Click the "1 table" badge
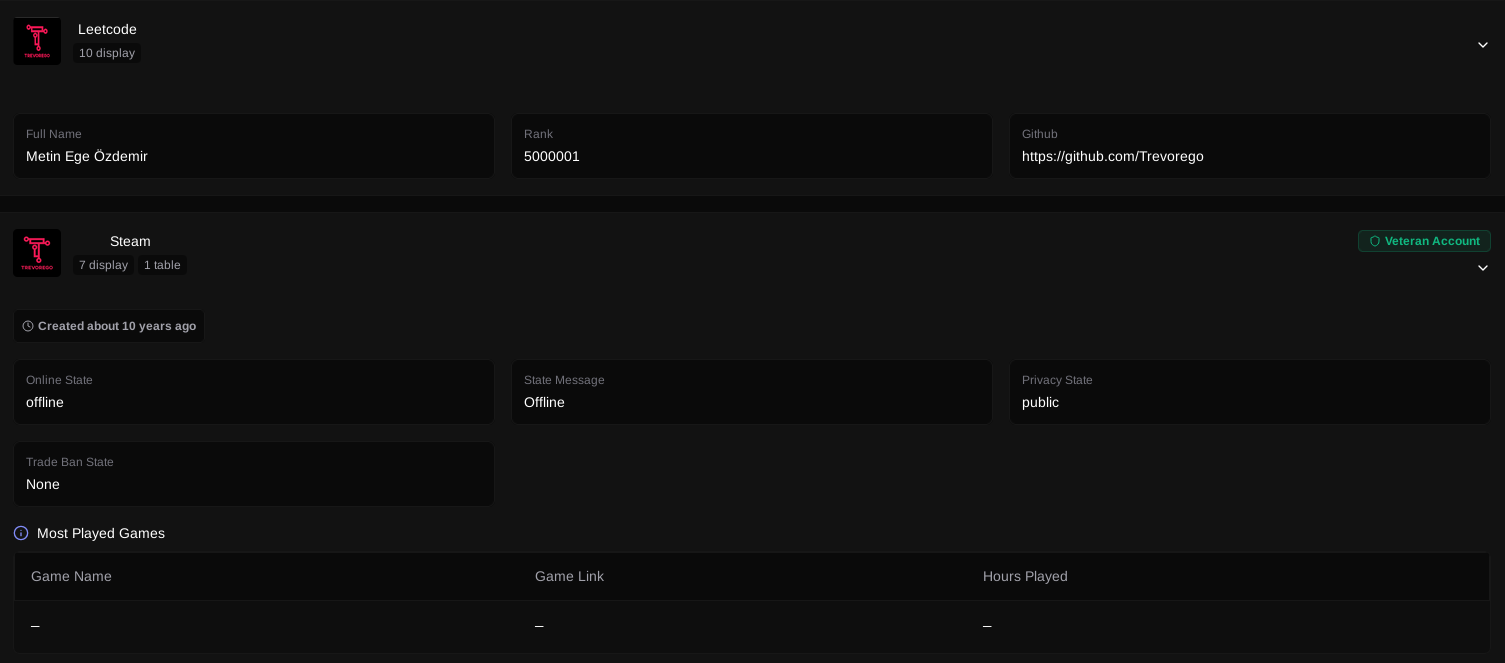The width and height of the screenshot is (1505, 663). [162, 265]
